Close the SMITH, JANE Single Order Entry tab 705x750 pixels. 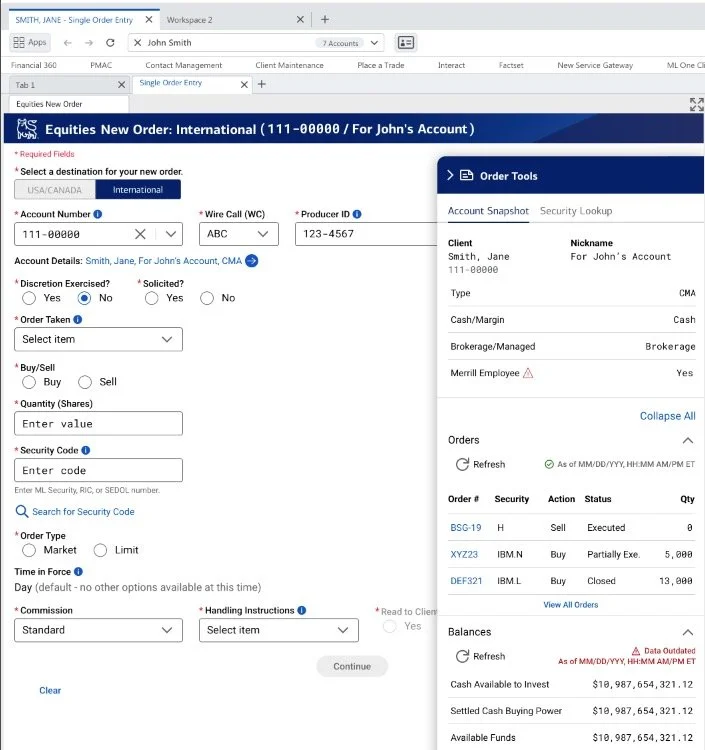[149, 20]
